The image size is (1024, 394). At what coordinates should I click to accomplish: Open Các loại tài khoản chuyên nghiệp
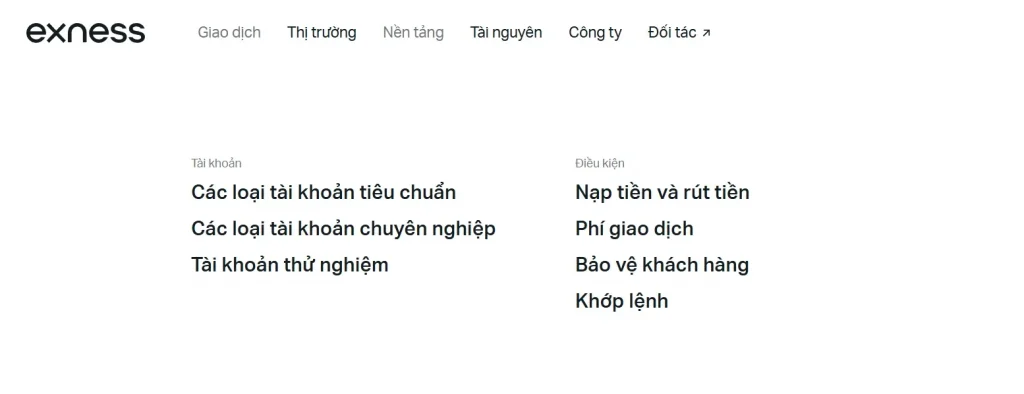(344, 229)
